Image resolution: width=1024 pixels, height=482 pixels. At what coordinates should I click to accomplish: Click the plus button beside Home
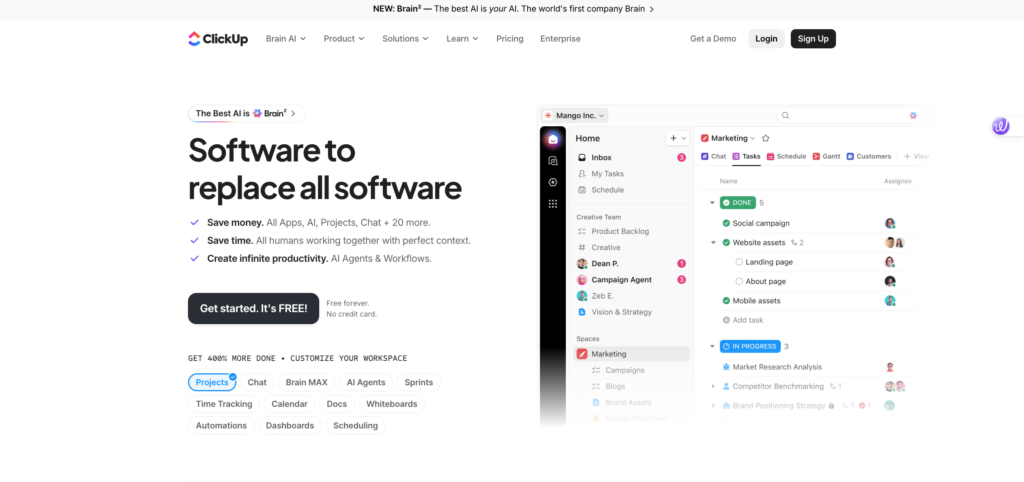[678, 138]
